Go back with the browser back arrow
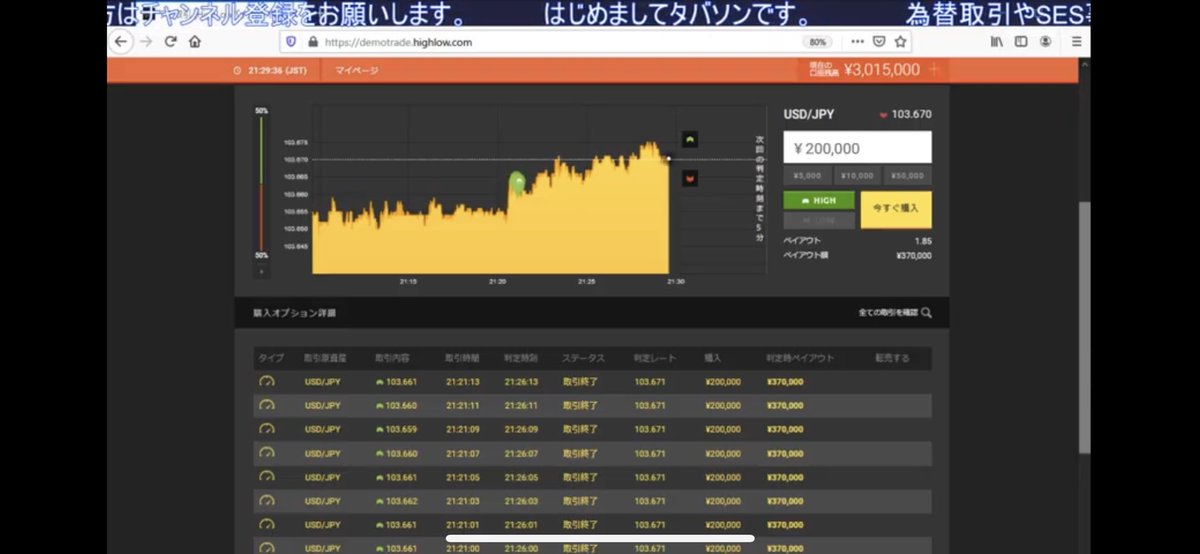 (121, 42)
